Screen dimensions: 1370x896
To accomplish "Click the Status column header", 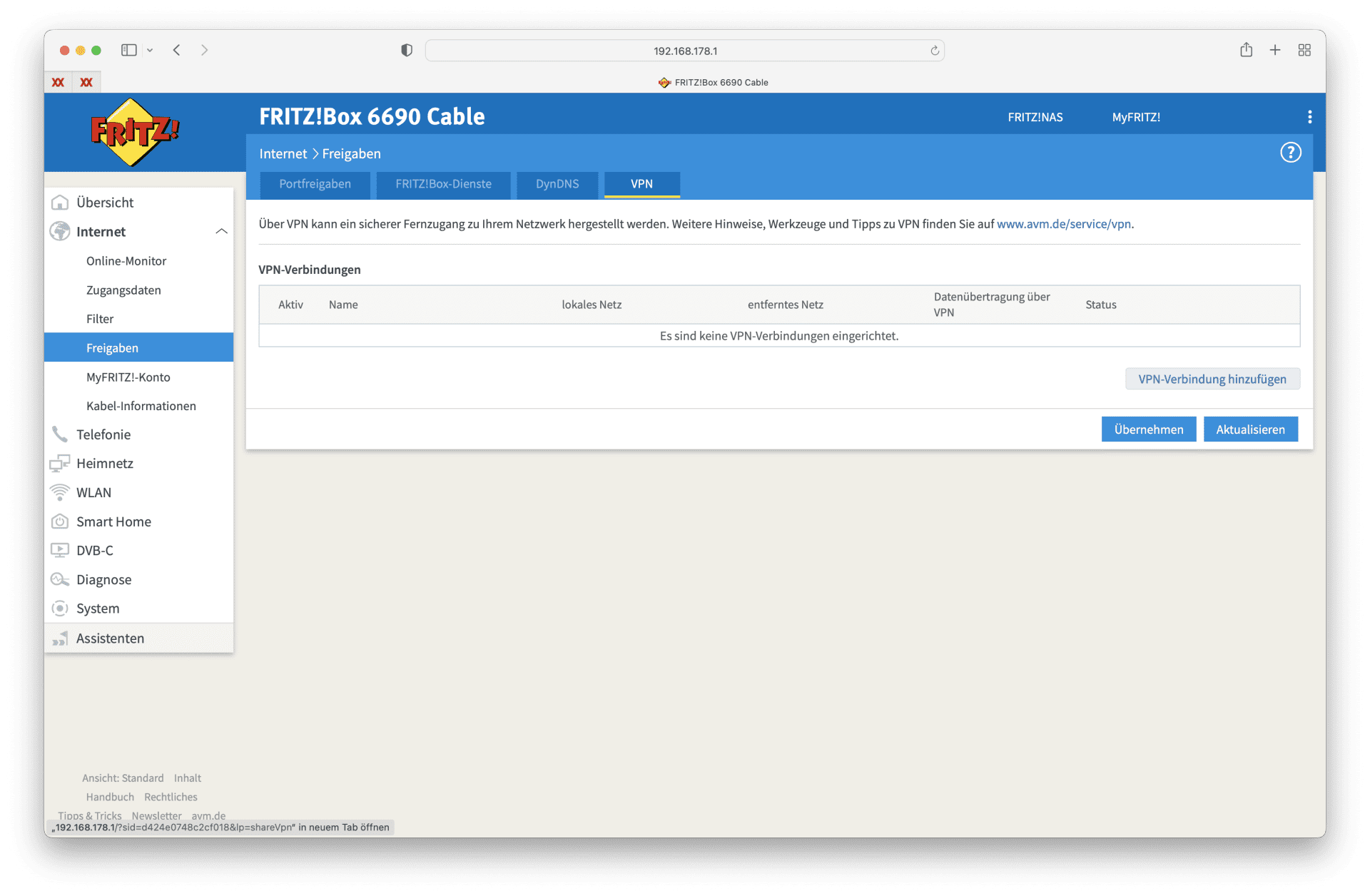I will [x=1101, y=305].
